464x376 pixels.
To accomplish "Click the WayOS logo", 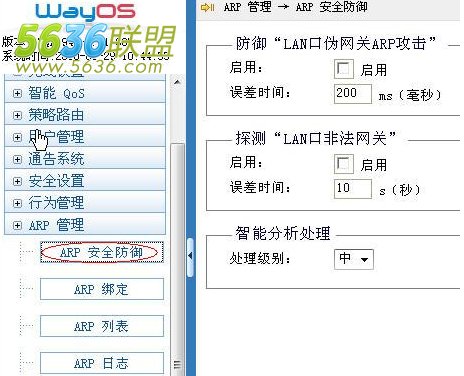I will click(x=85, y=12).
